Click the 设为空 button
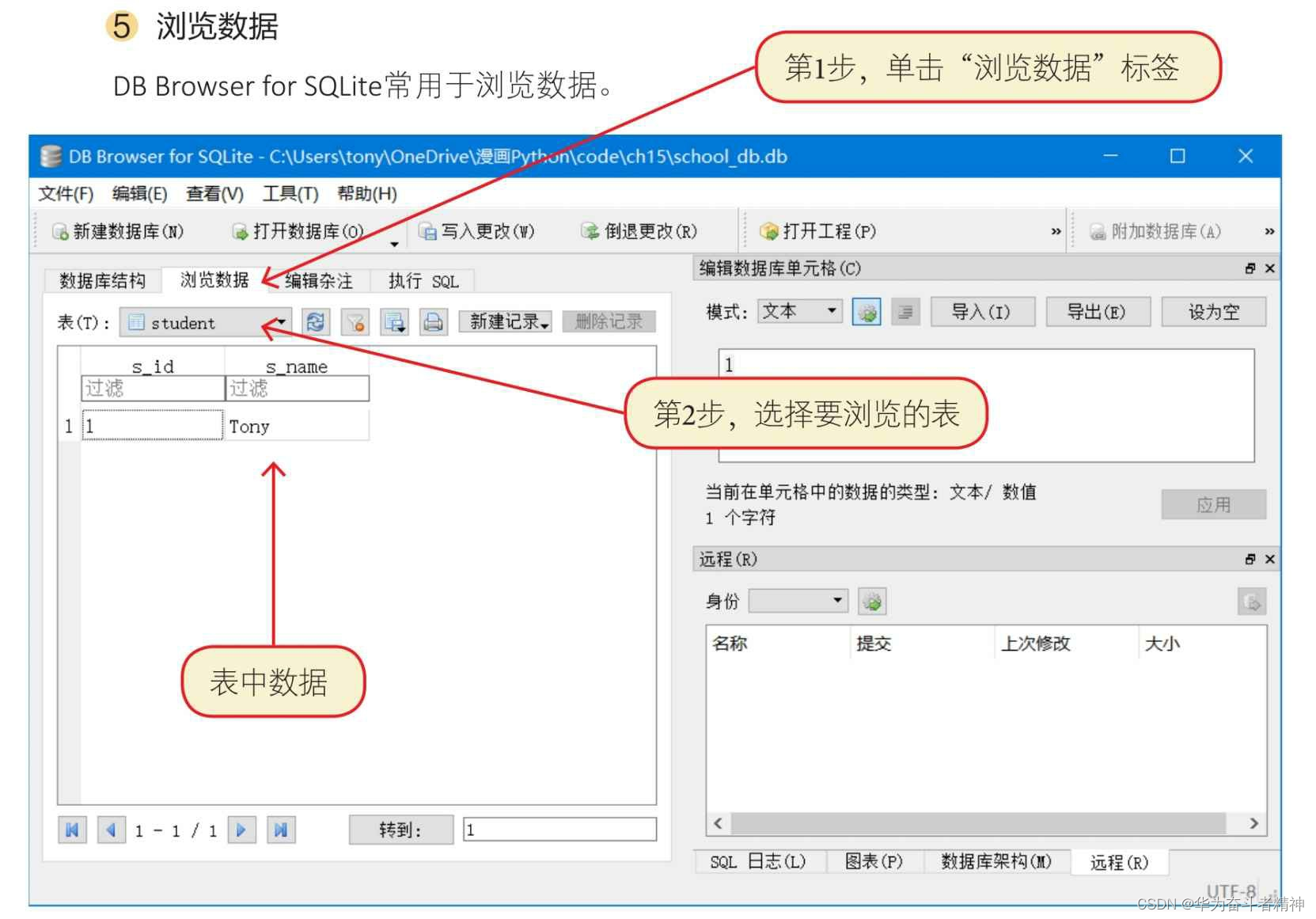The image size is (1316, 919). click(x=1214, y=312)
